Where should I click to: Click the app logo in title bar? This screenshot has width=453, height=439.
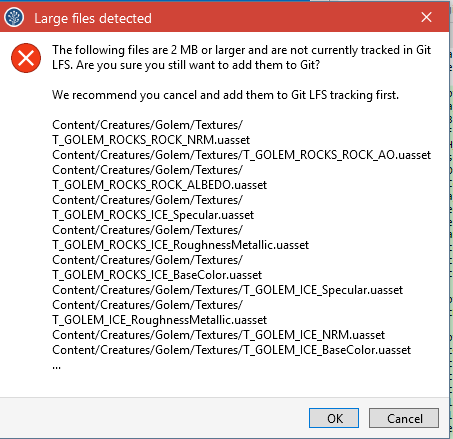14,17
